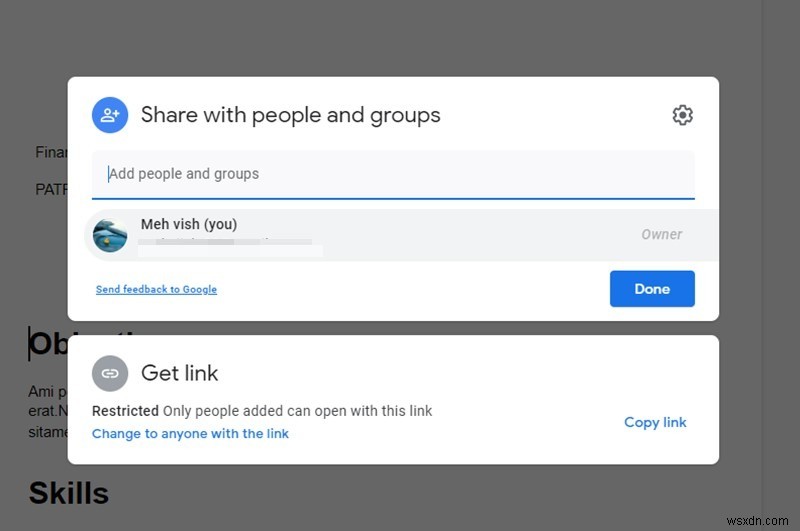Click the blurred email under Meh vish
The width and height of the screenshot is (800, 531).
click(230, 243)
